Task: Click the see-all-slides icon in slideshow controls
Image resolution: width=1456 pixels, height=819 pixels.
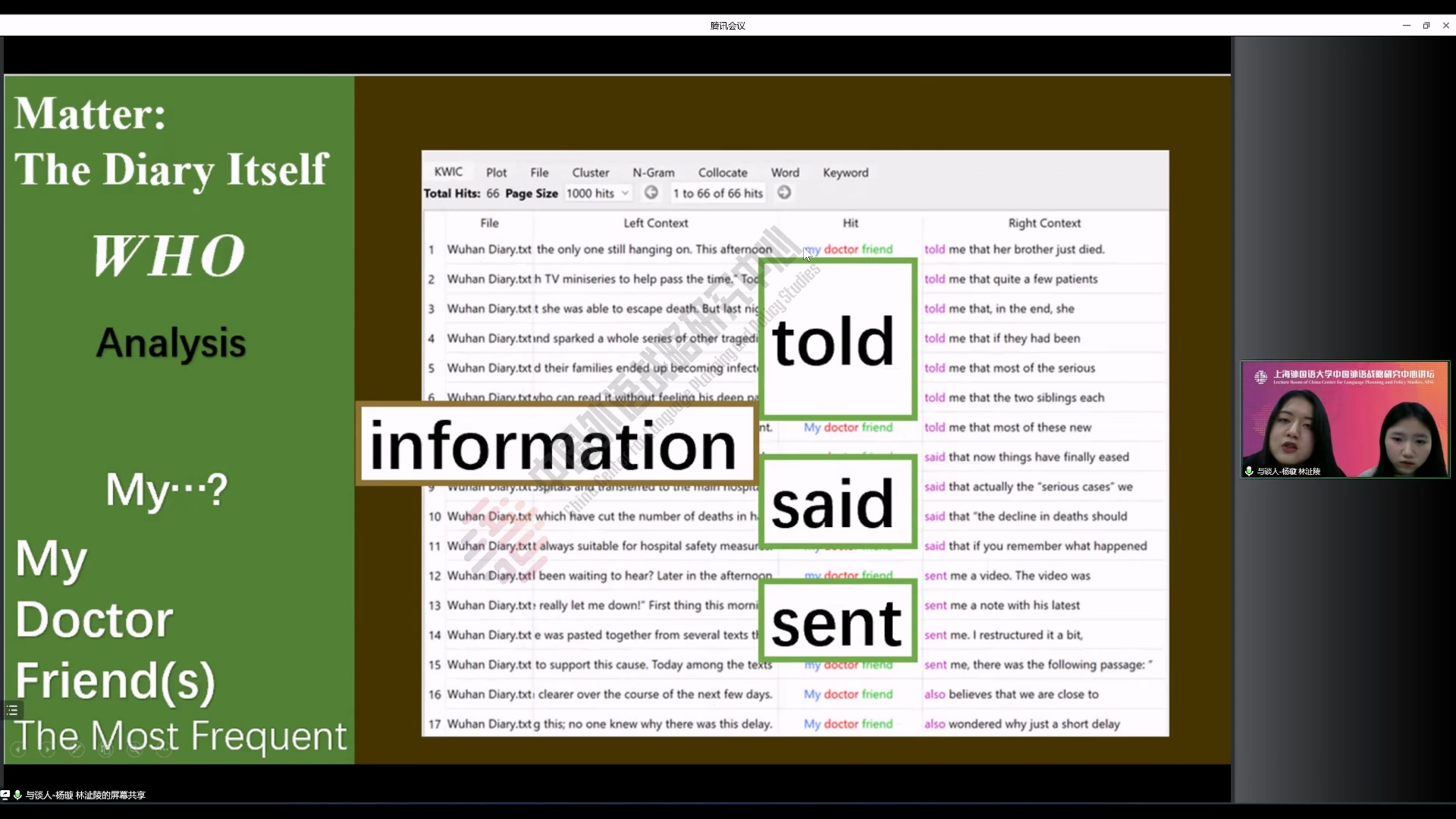Action: (x=105, y=751)
